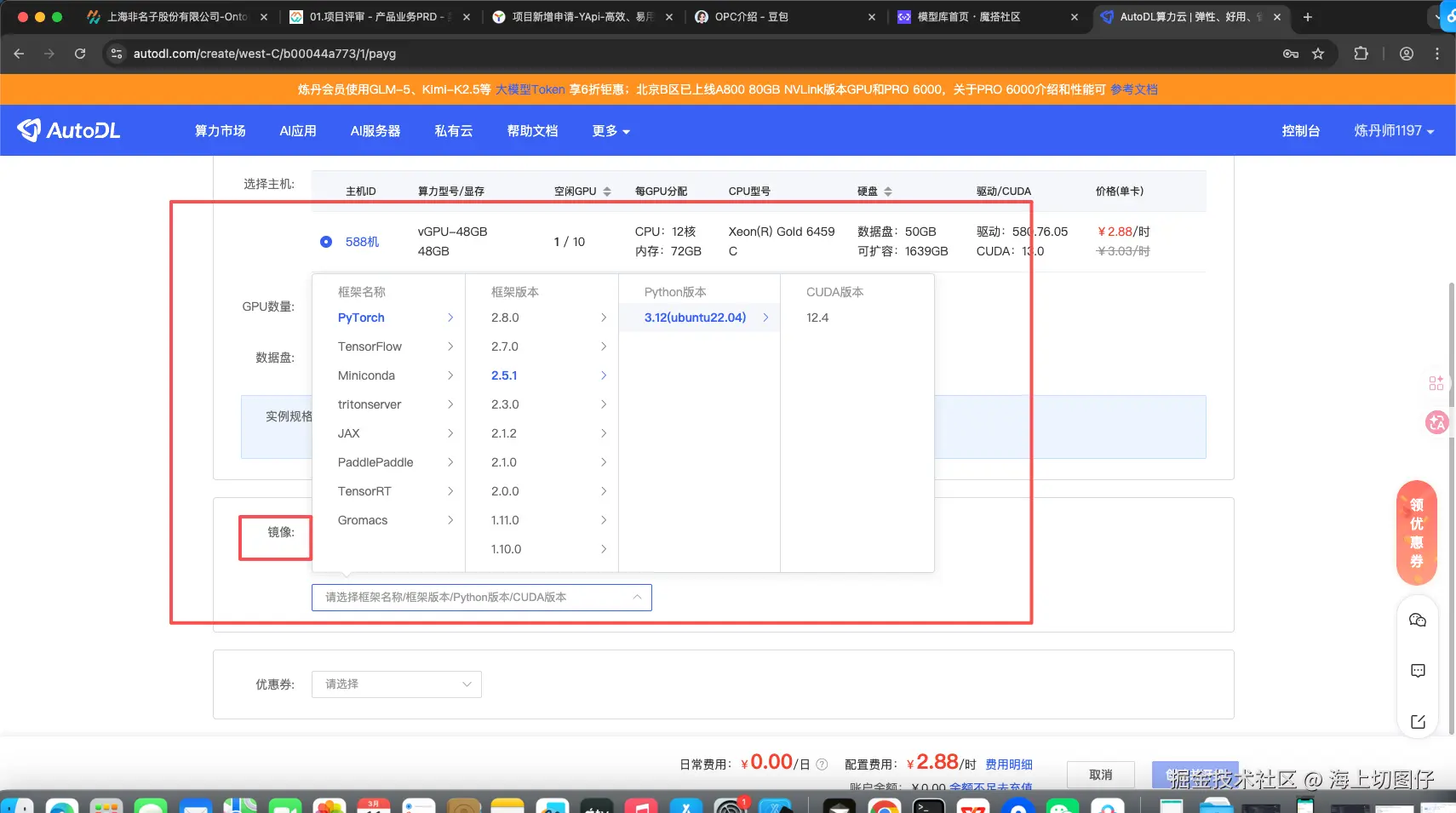Open a new browser tab
This screenshot has height=813, width=1456.
tap(1308, 17)
